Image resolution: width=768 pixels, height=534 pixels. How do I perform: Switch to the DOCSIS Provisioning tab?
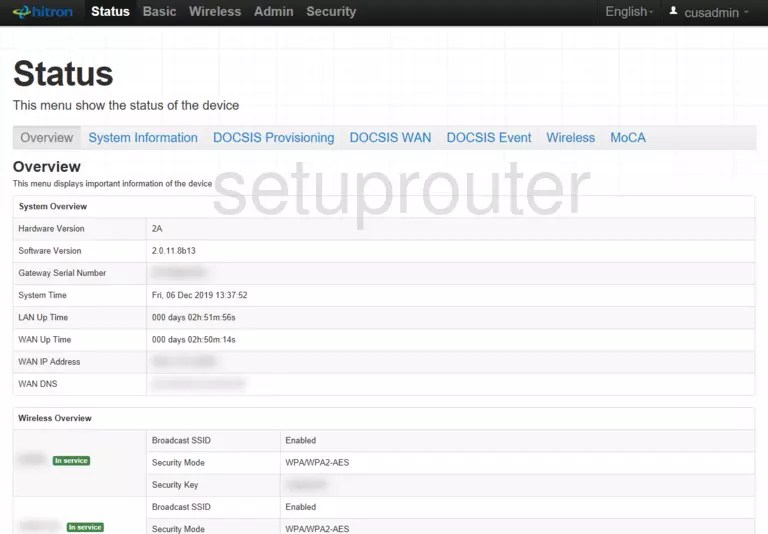click(x=273, y=138)
